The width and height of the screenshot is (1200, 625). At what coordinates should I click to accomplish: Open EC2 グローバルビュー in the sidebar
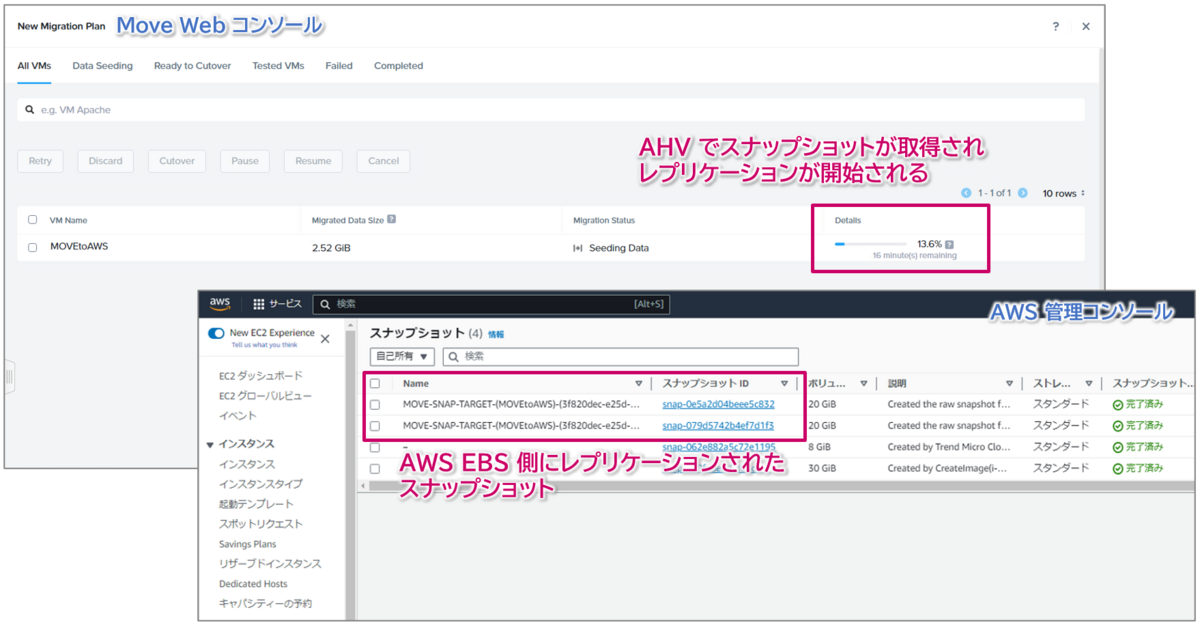tap(265, 396)
